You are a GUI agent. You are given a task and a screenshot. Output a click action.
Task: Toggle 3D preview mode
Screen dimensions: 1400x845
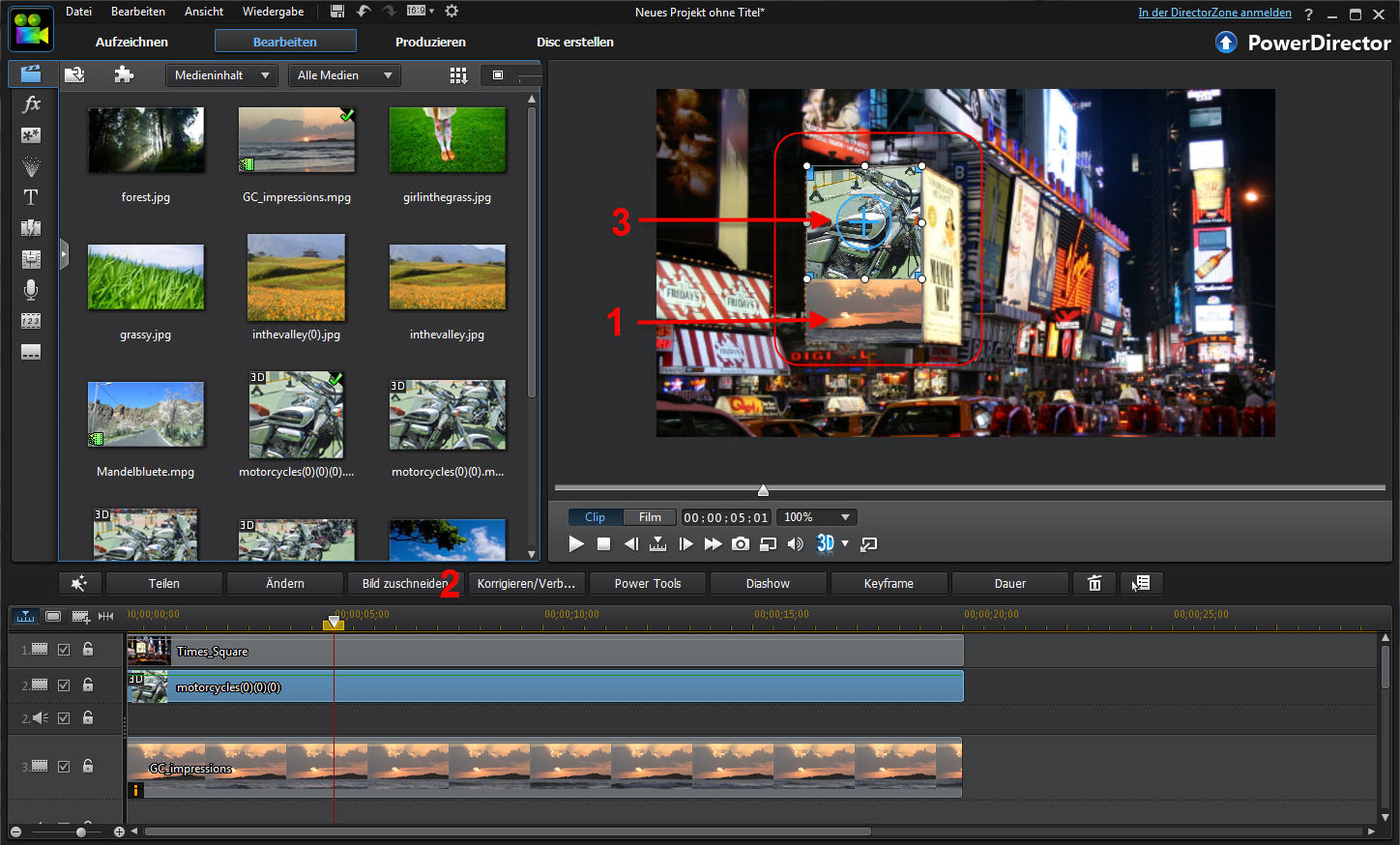[x=825, y=543]
